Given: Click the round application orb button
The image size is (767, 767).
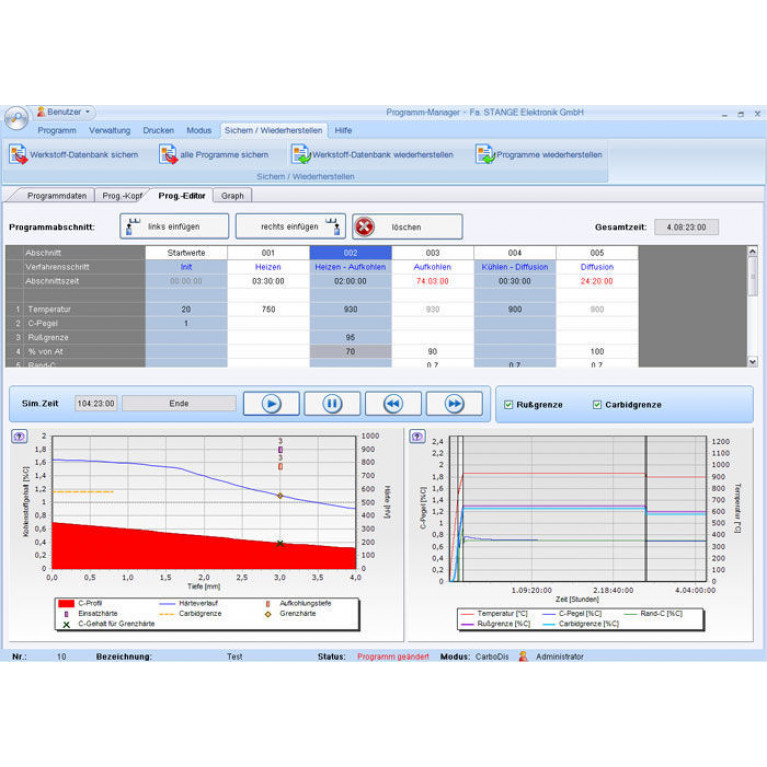Looking at the screenshot, I should coord(15,117).
